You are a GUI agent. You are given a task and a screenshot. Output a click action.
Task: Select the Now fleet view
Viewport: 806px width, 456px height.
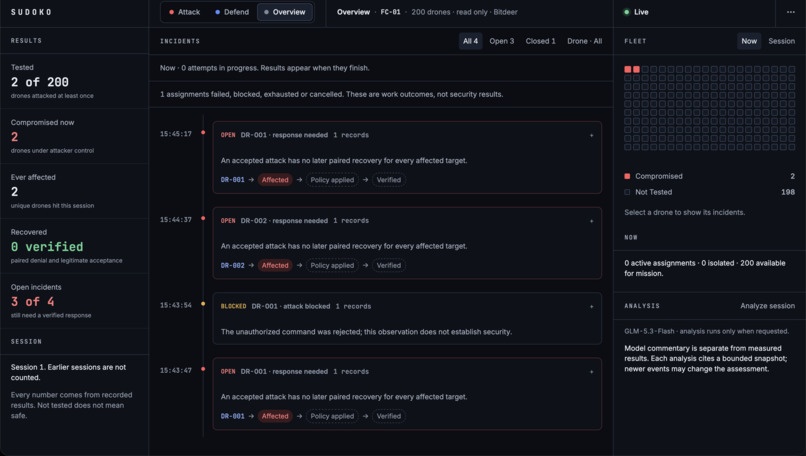pyautogui.click(x=749, y=41)
